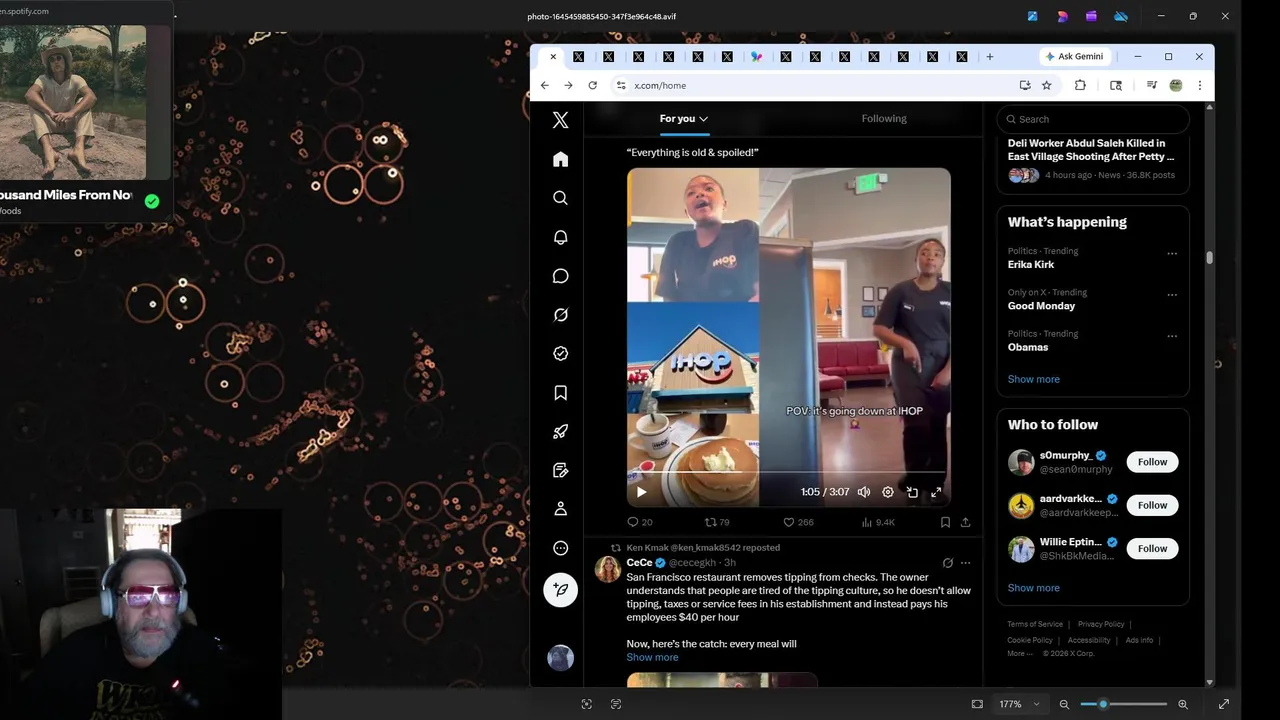Seek on IHOP video progress bar
Image resolution: width=1280 pixels, height=720 pixels.
pos(788,472)
